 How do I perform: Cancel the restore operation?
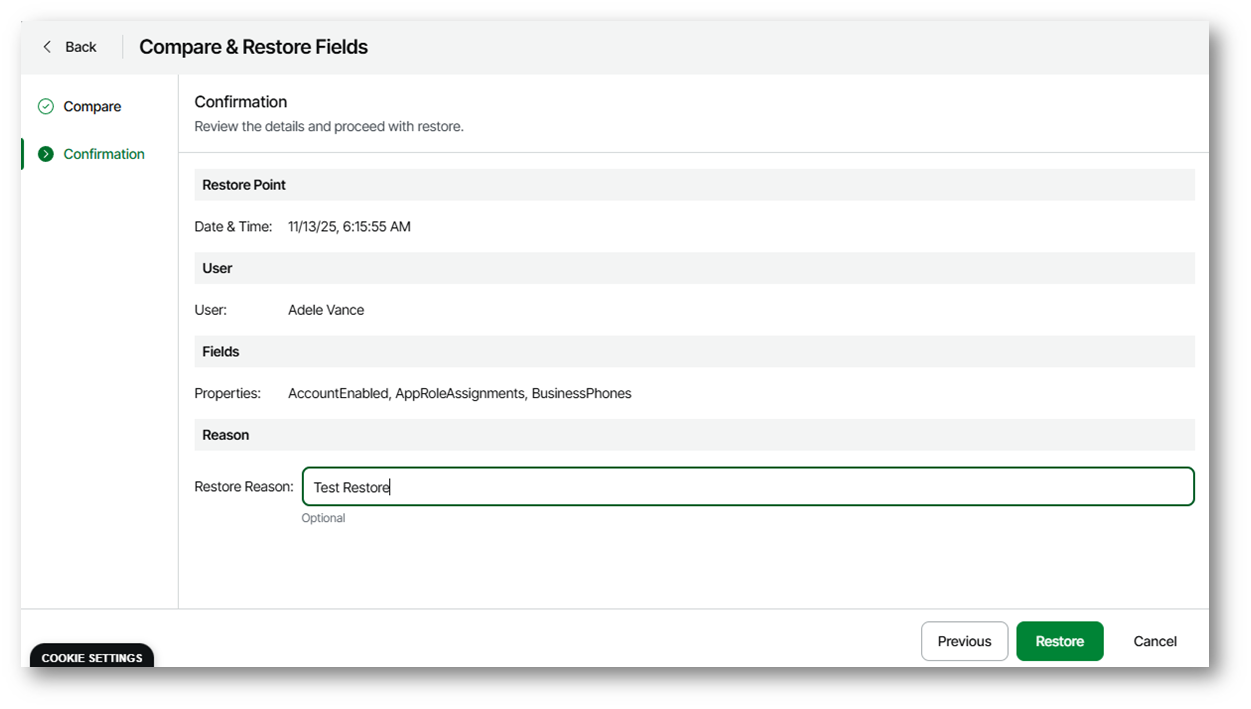1154,641
